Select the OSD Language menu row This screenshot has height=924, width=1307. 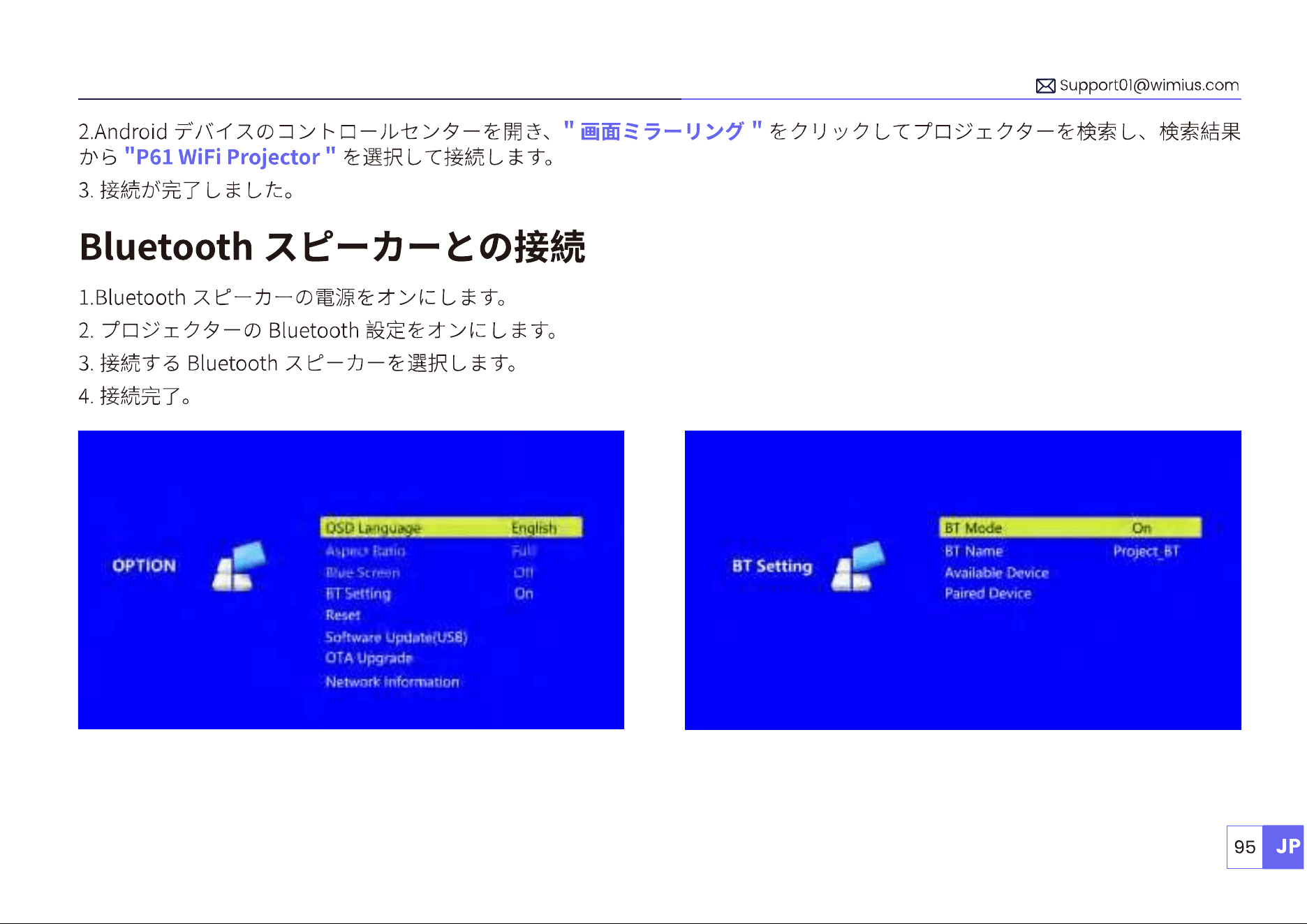[x=451, y=528]
